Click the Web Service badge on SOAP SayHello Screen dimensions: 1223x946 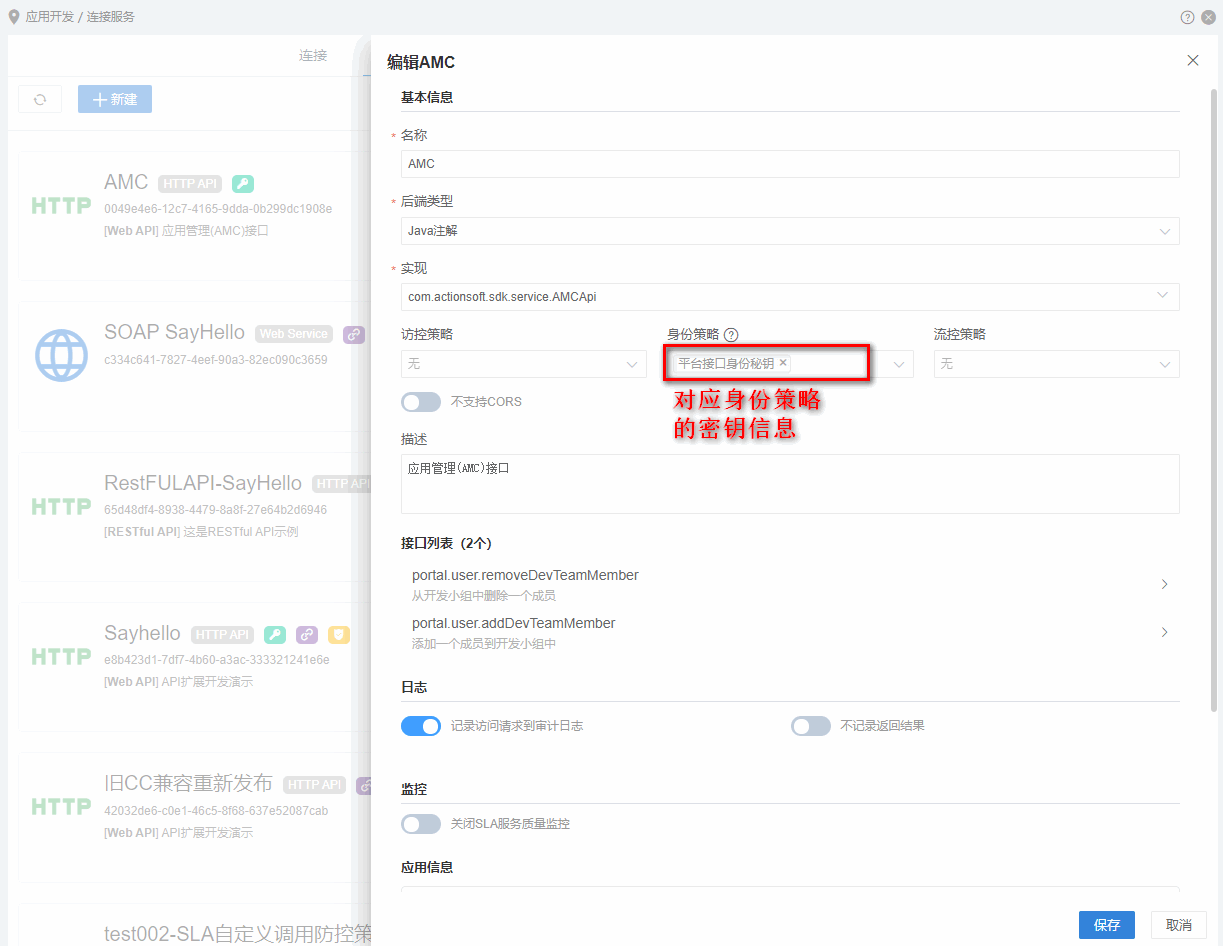pyautogui.click(x=294, y=334)
